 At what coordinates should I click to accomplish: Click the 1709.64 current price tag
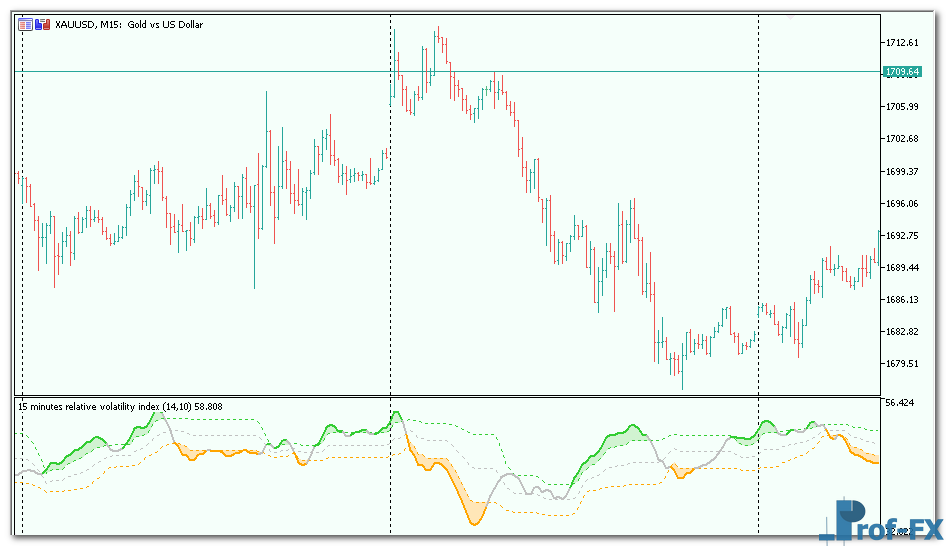[x=902, y=72]
